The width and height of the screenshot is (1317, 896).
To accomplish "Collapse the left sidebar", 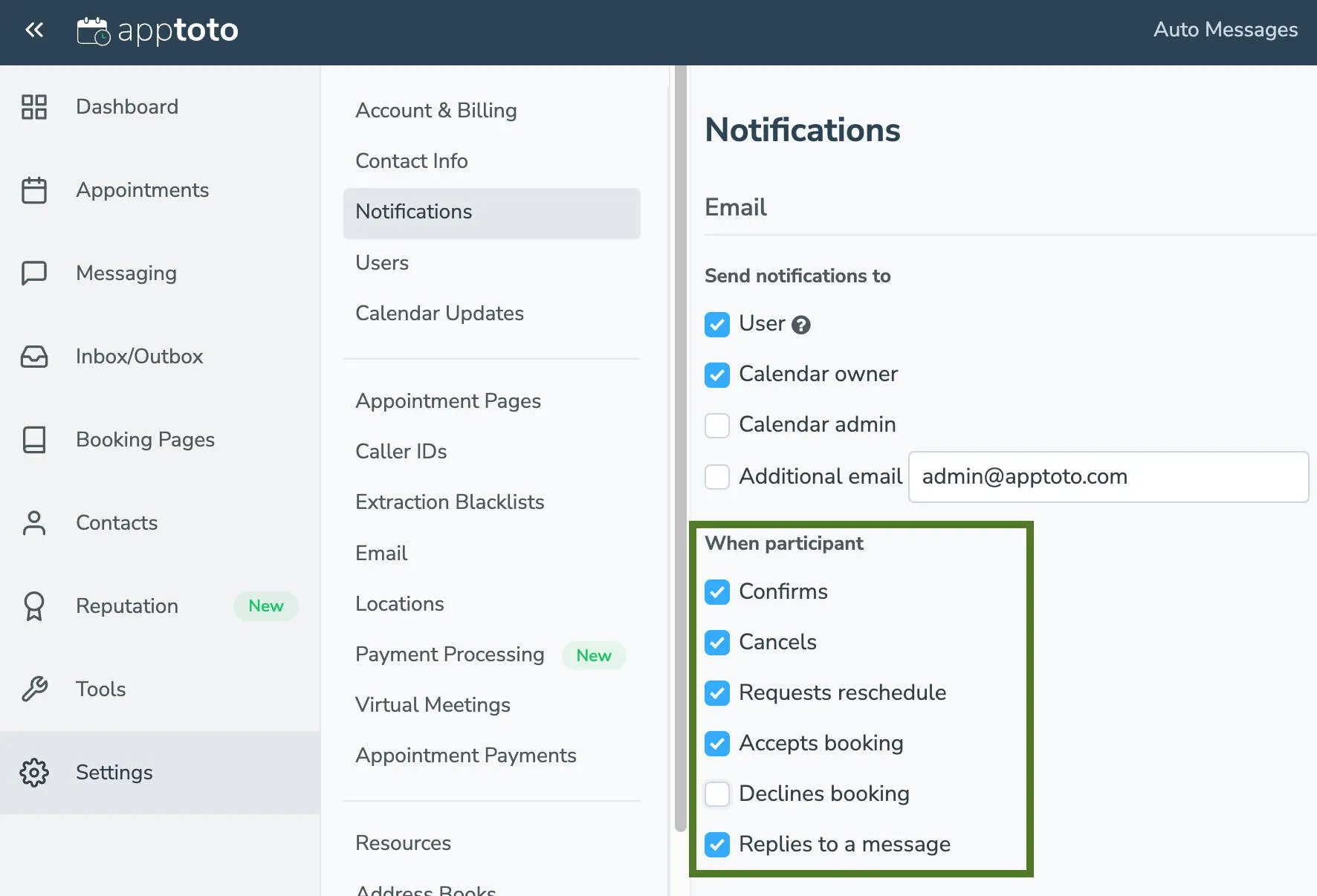I will (x=34, y=30).
